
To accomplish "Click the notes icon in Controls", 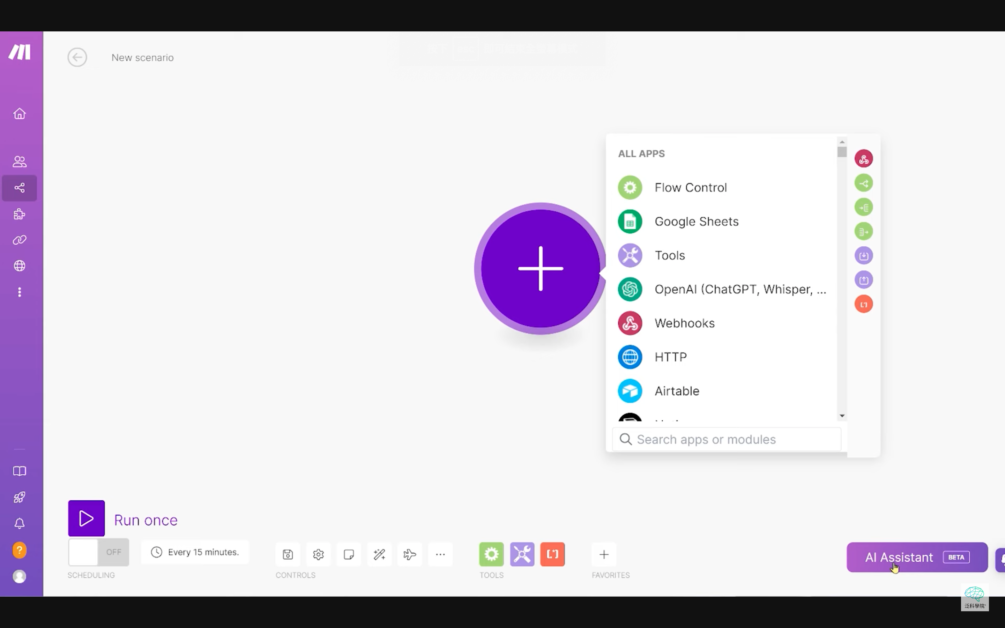I will pos(348,554).
